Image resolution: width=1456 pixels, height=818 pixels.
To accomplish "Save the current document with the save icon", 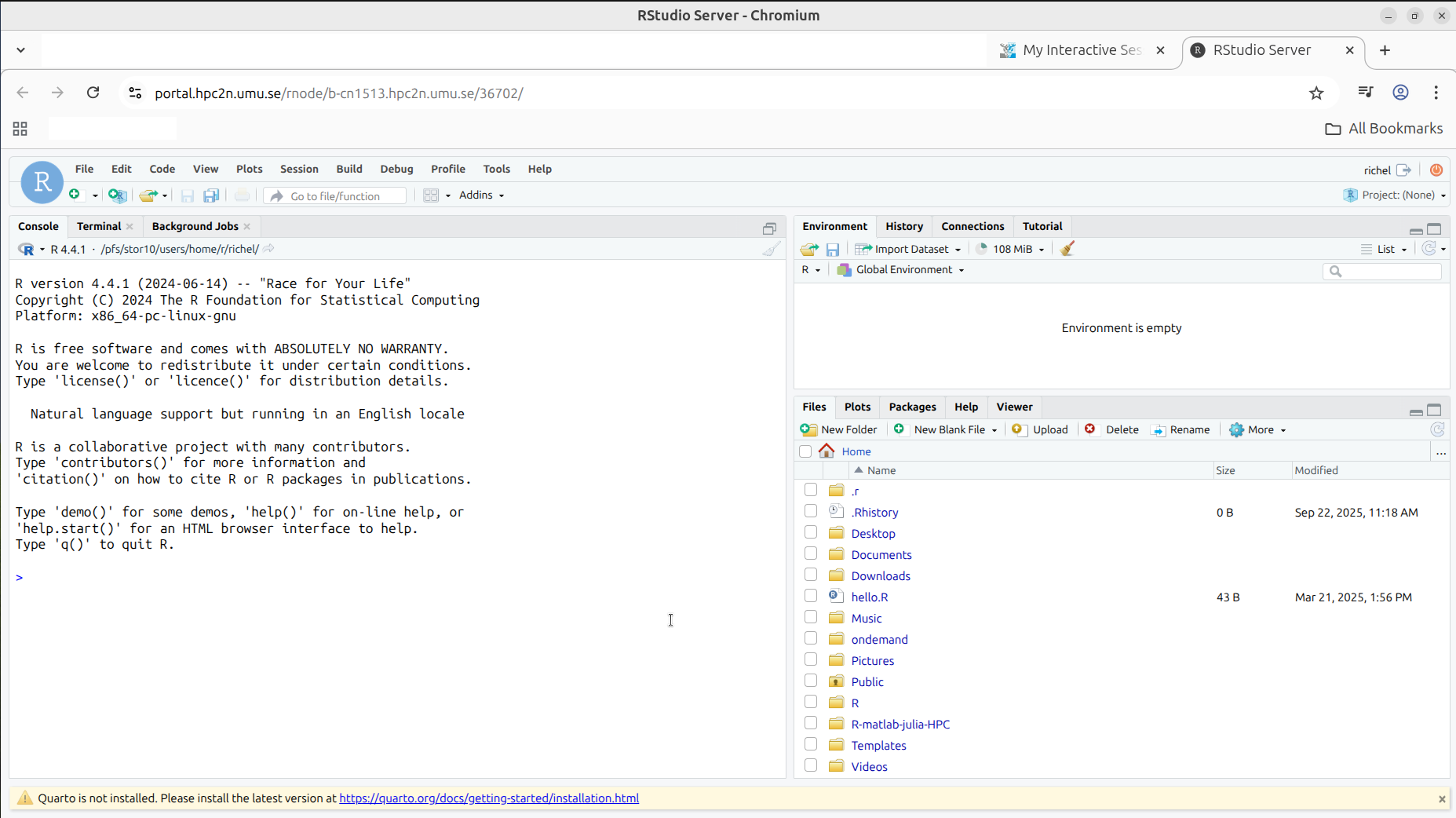I will click(187, 195).
